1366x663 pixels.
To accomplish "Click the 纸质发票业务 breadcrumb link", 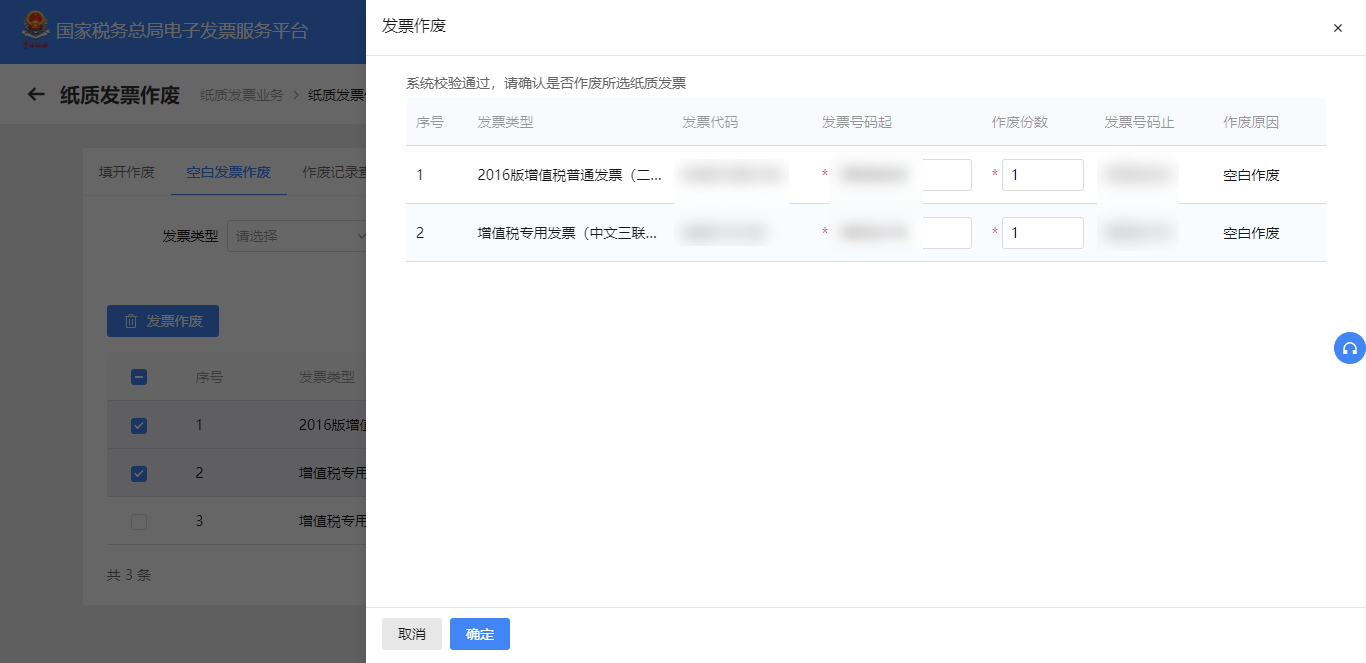I will [x=242, y=95].
